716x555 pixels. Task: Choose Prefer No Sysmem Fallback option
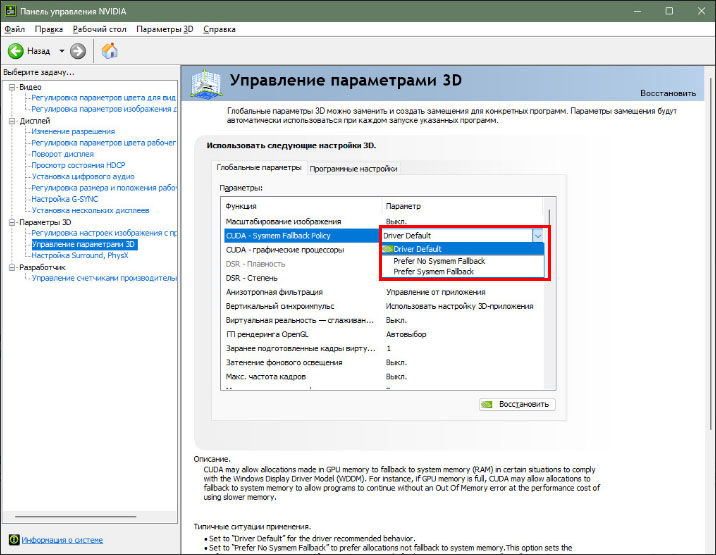click(x=463, y=261)
